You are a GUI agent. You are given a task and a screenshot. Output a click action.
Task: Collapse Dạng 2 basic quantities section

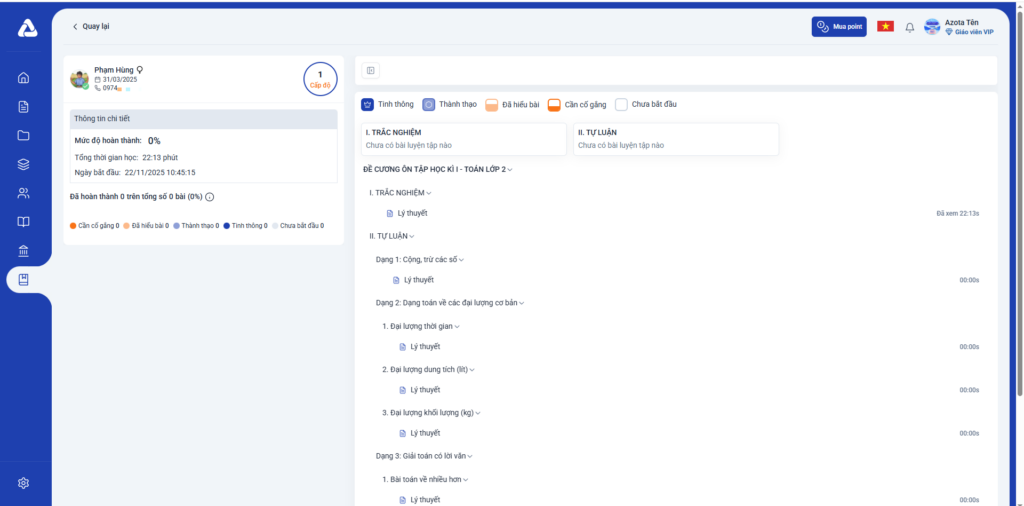click(522, 303)
